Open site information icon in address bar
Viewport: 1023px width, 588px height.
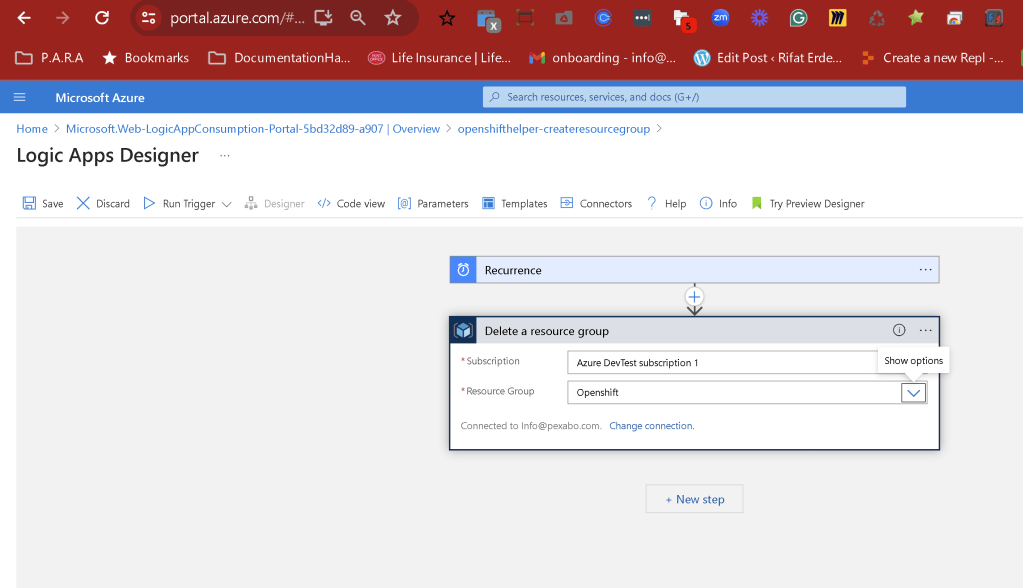[149, 18]
